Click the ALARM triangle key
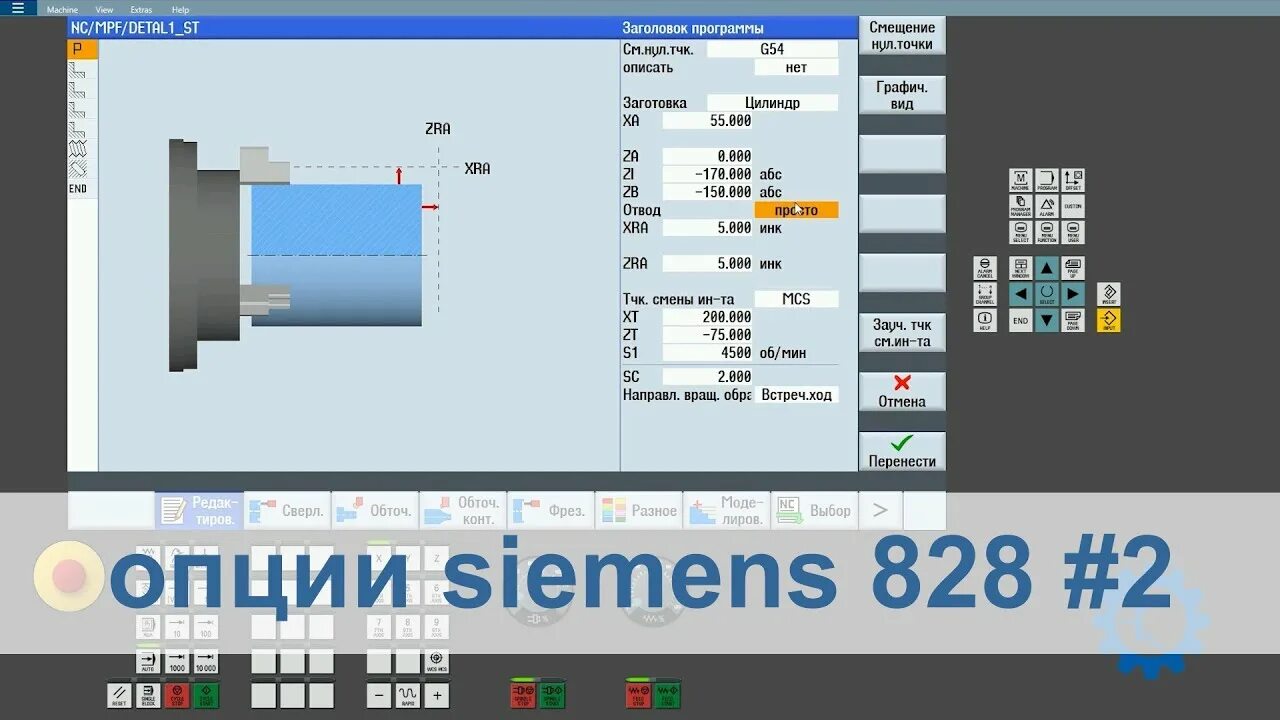 pyautogui.click(x=1046, y=206)
